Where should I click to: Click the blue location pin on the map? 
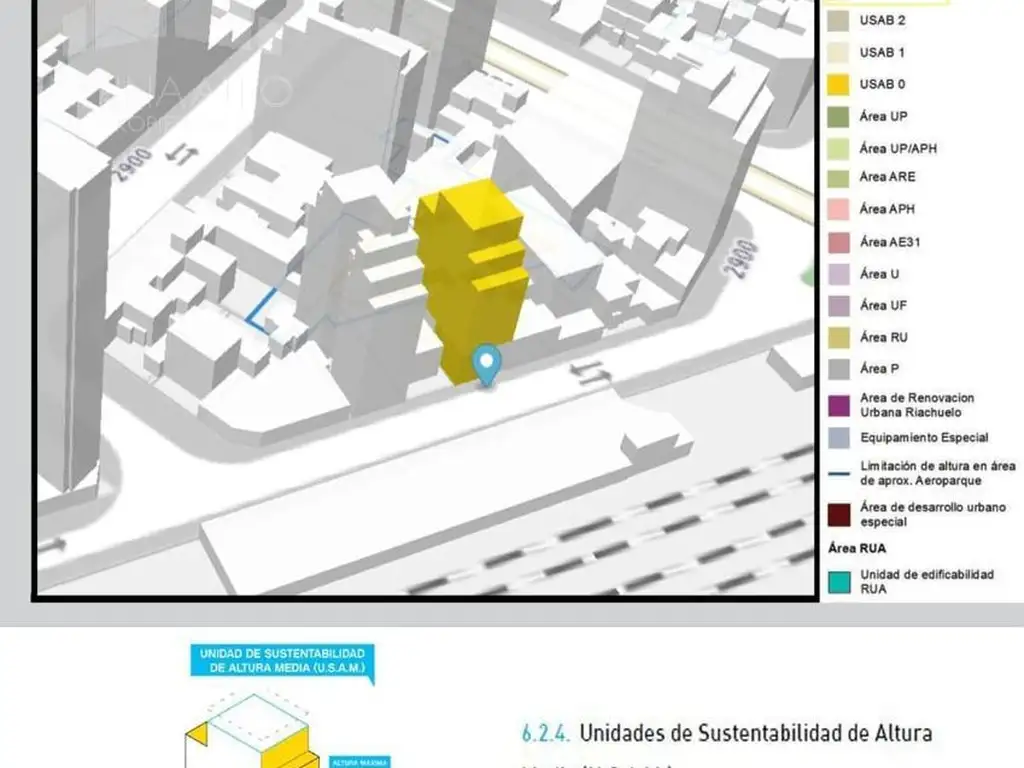(486, 364)
